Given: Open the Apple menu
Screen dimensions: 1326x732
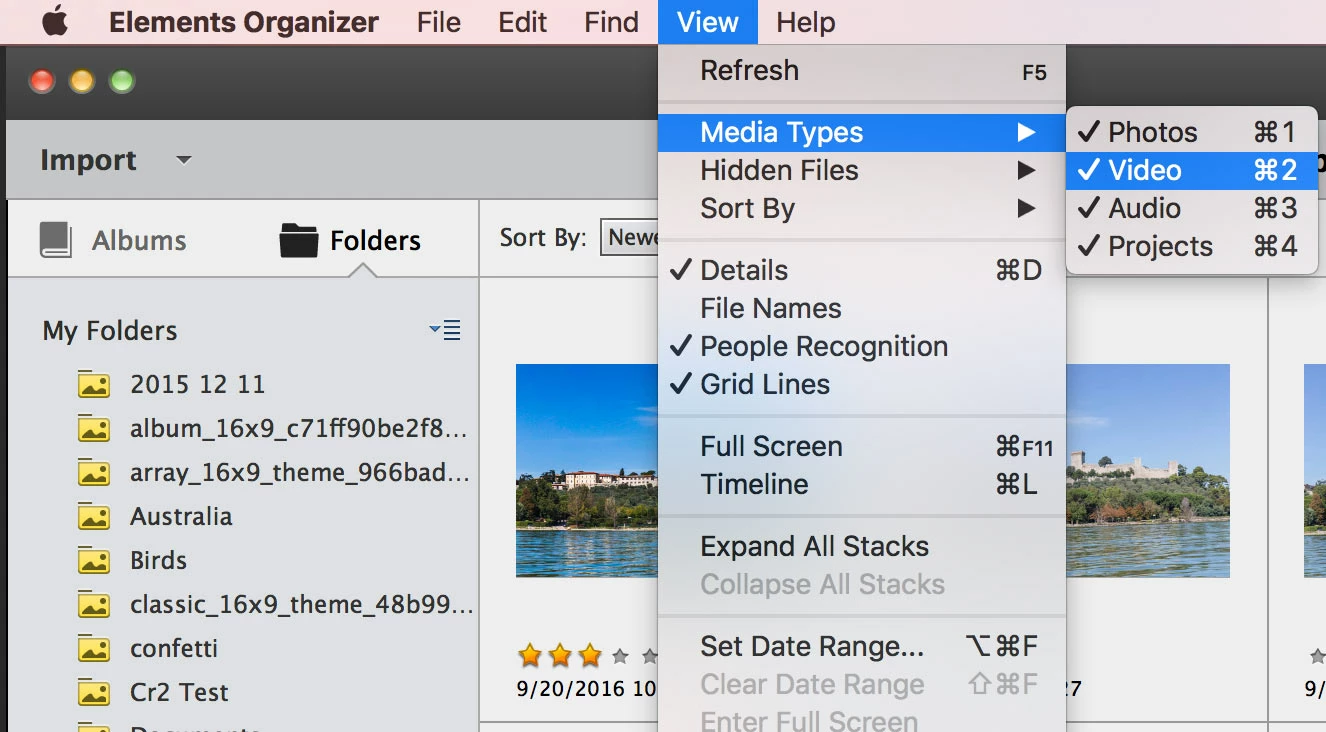Looking at the screenshot, I should pos(54,22).
